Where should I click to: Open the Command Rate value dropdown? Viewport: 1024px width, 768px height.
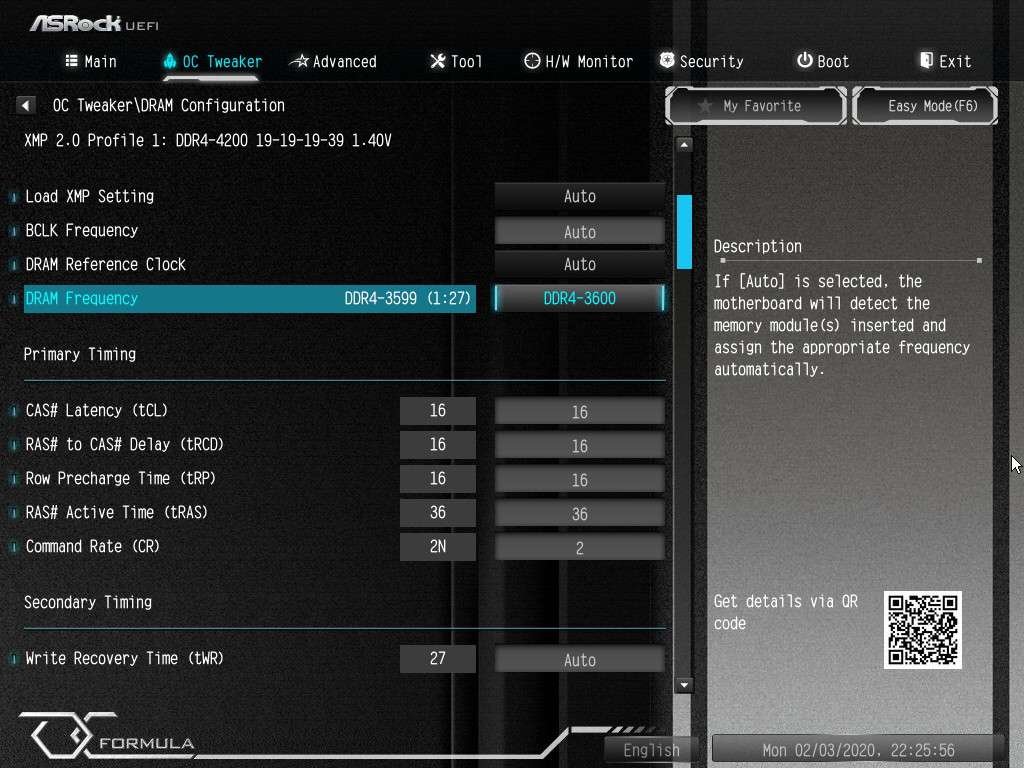click(x=579, y=547)
